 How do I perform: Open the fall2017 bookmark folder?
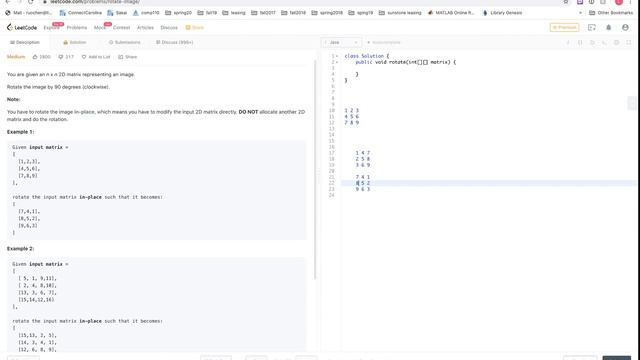pyautogui.click(x=263, y=13)
